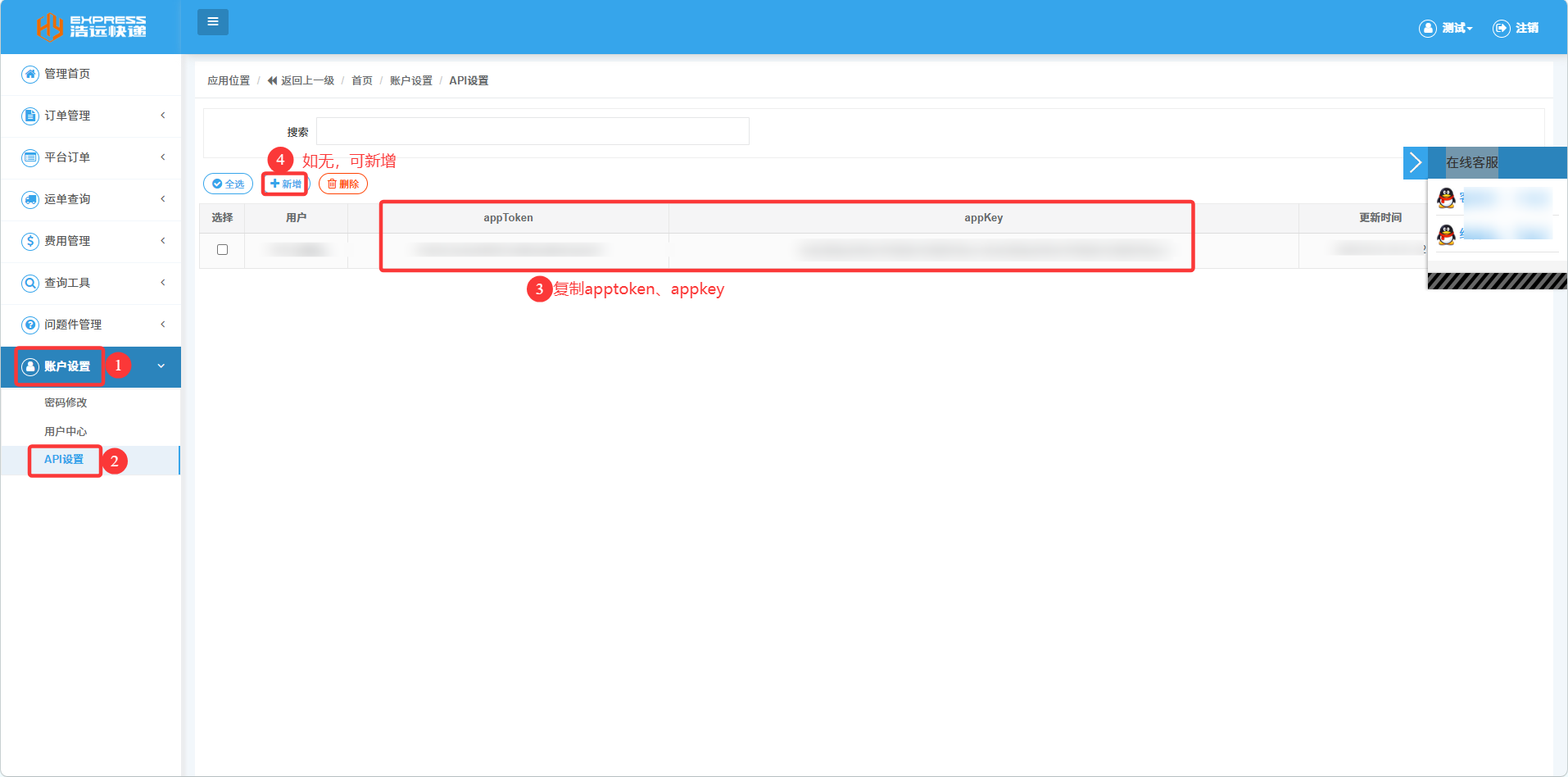Viewport: 1568px width, 777px height.
Task: Click the 注销 logout link
Action: [x=1527, y=29]
